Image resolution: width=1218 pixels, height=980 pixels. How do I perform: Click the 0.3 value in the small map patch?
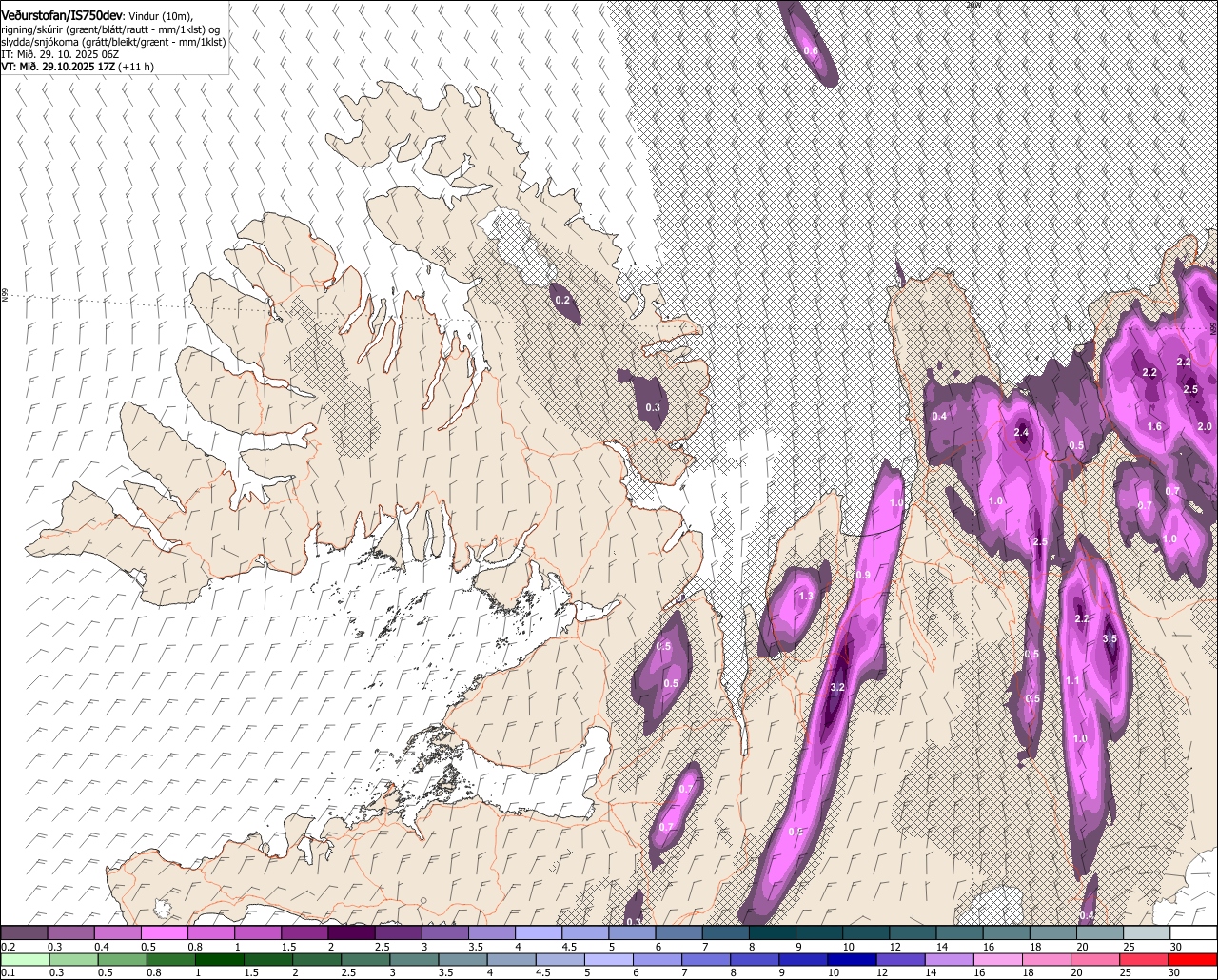(x=652, y=407)
